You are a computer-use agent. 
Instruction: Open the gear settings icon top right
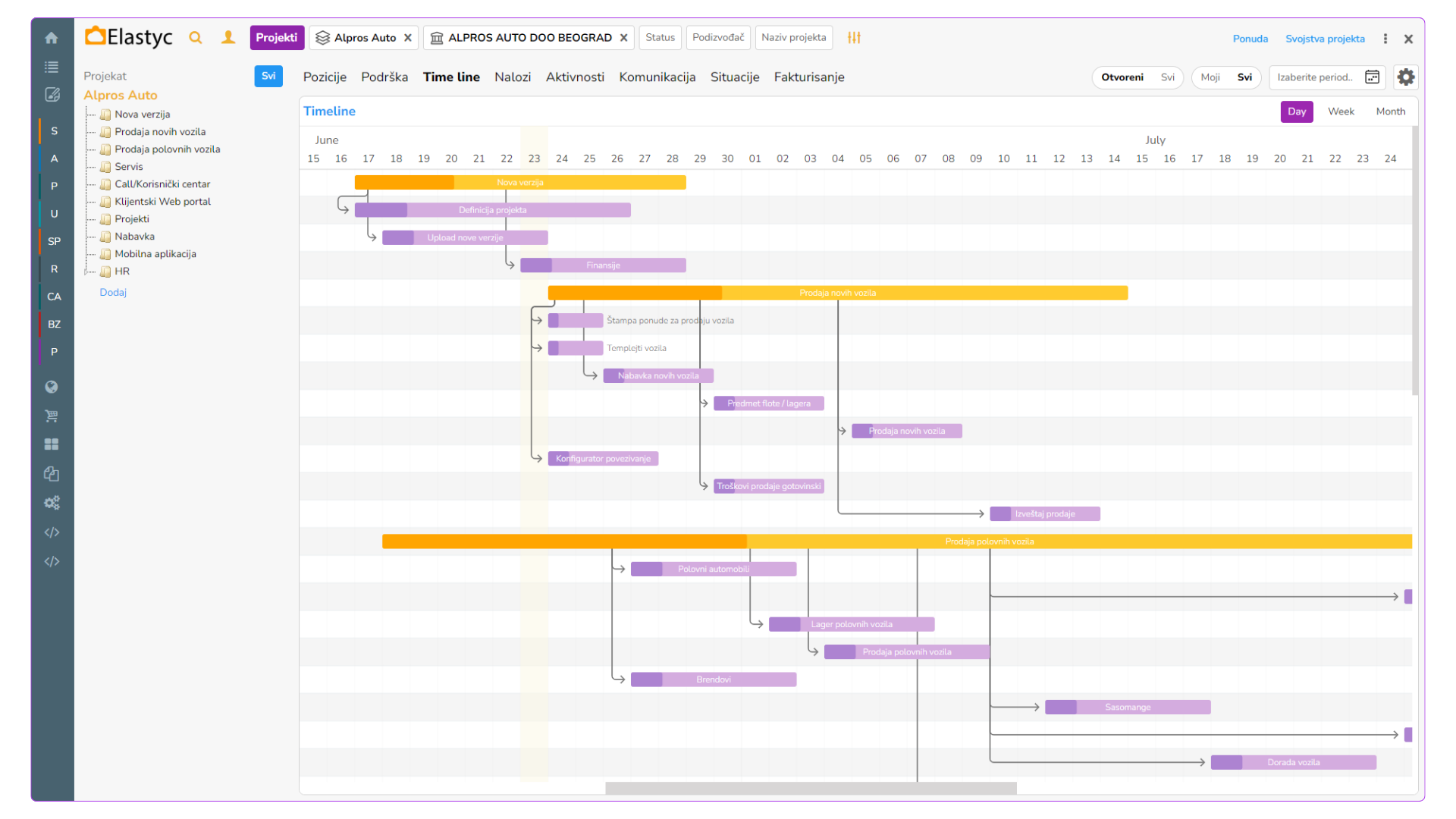click(x=1405, y=77)
